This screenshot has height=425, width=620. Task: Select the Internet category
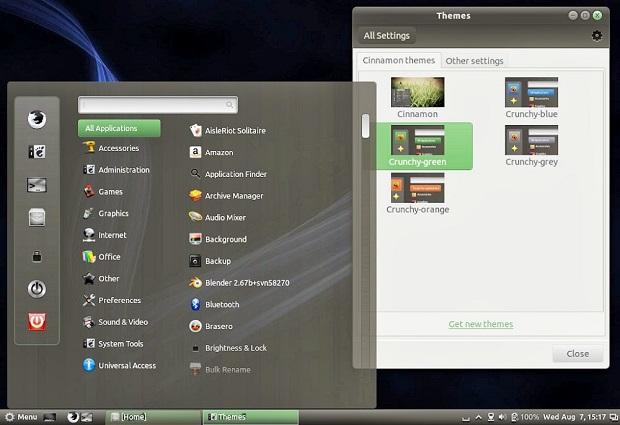[x=105, y=235]
